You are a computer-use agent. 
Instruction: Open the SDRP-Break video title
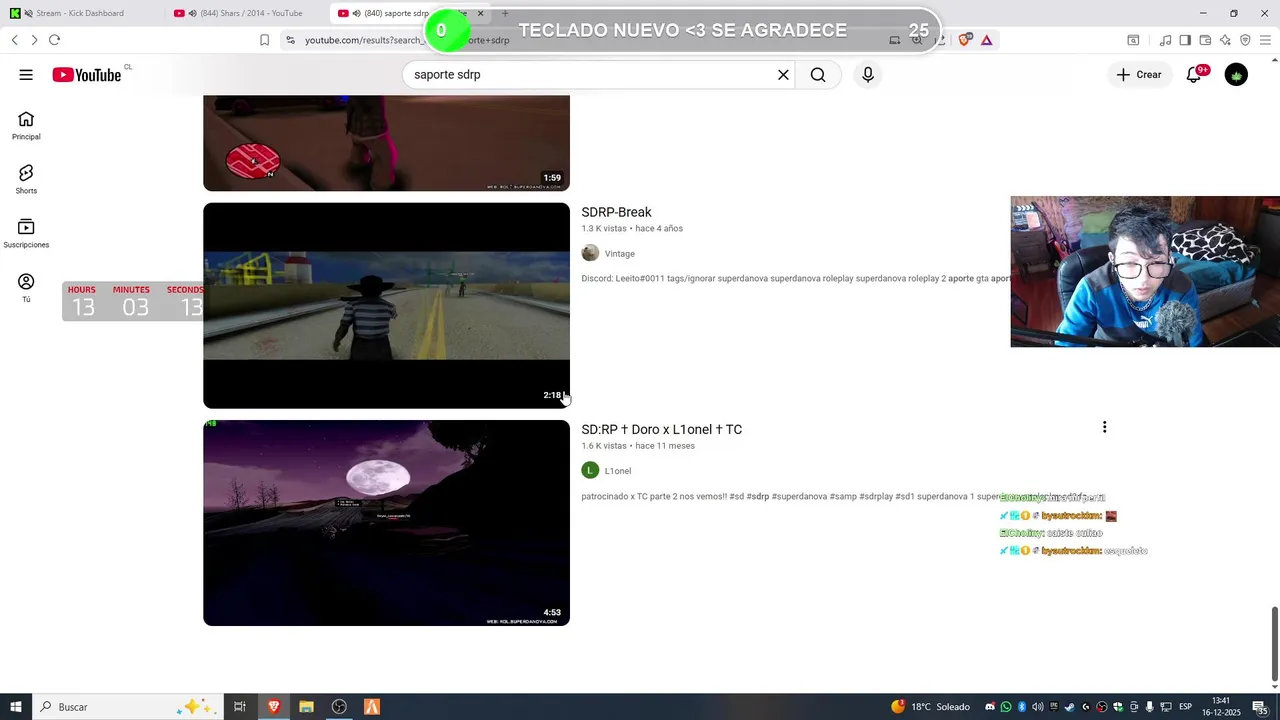pyautogui.click(x=616, y=212)
